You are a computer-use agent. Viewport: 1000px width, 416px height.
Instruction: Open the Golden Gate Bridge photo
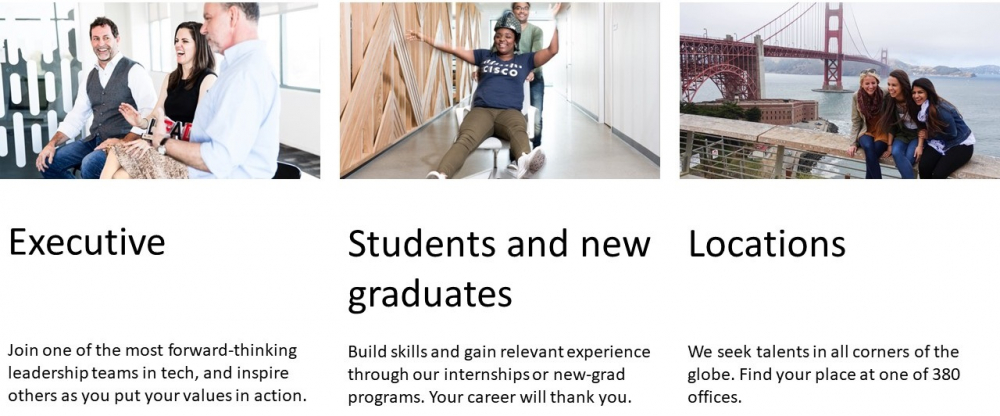840,90
